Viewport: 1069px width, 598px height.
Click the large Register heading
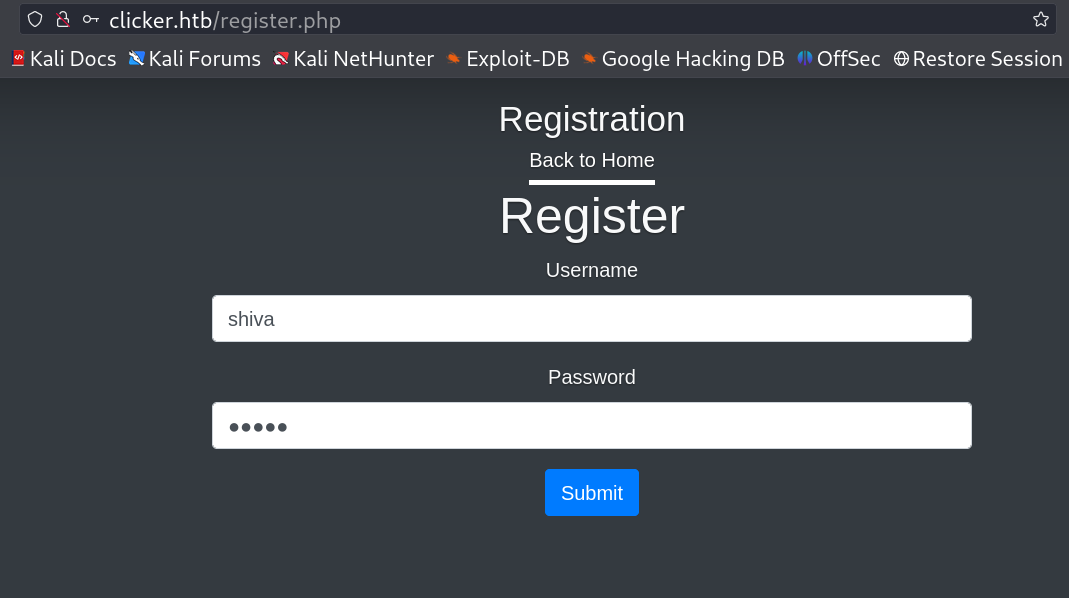tap(592, 216)
